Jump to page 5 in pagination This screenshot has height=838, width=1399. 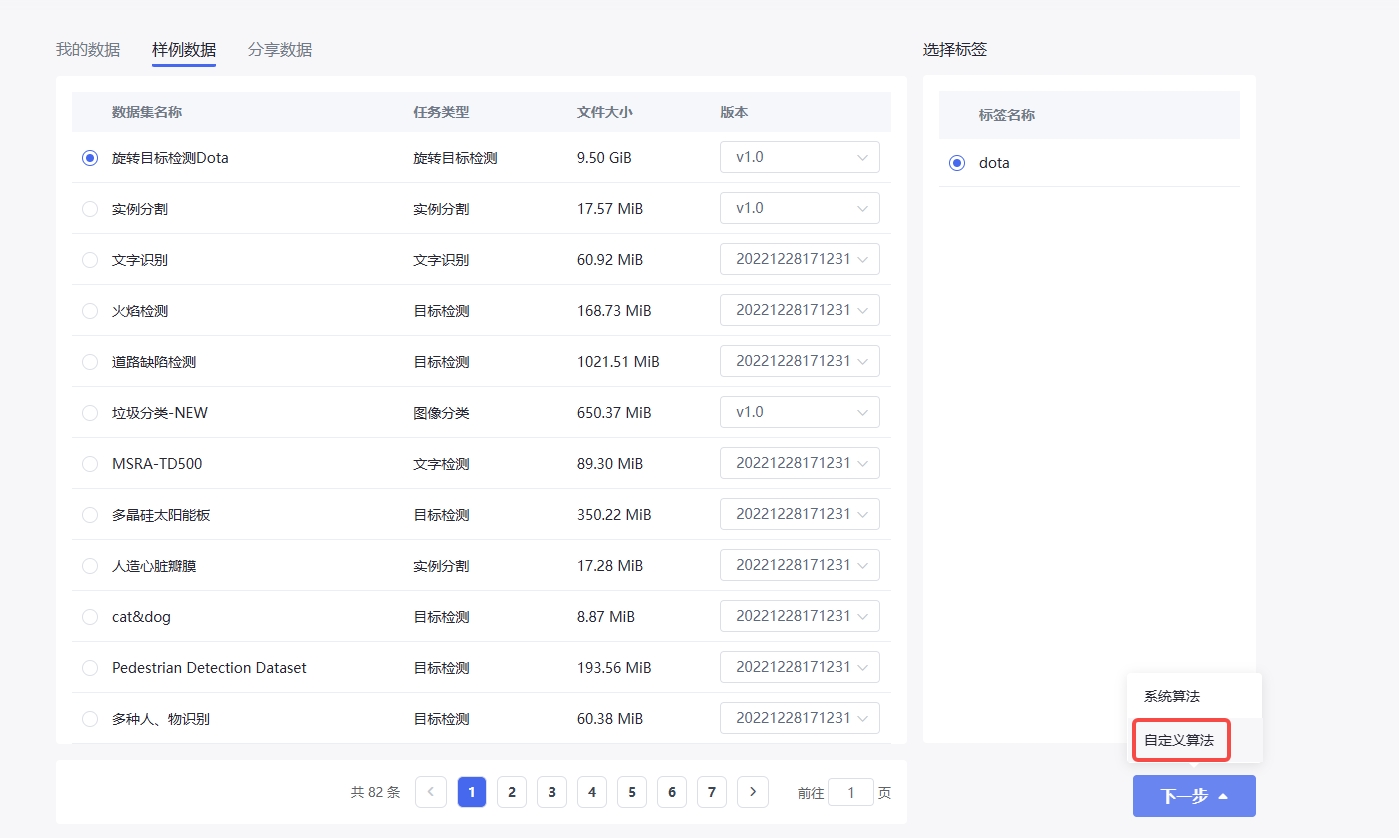pos(632,792)
